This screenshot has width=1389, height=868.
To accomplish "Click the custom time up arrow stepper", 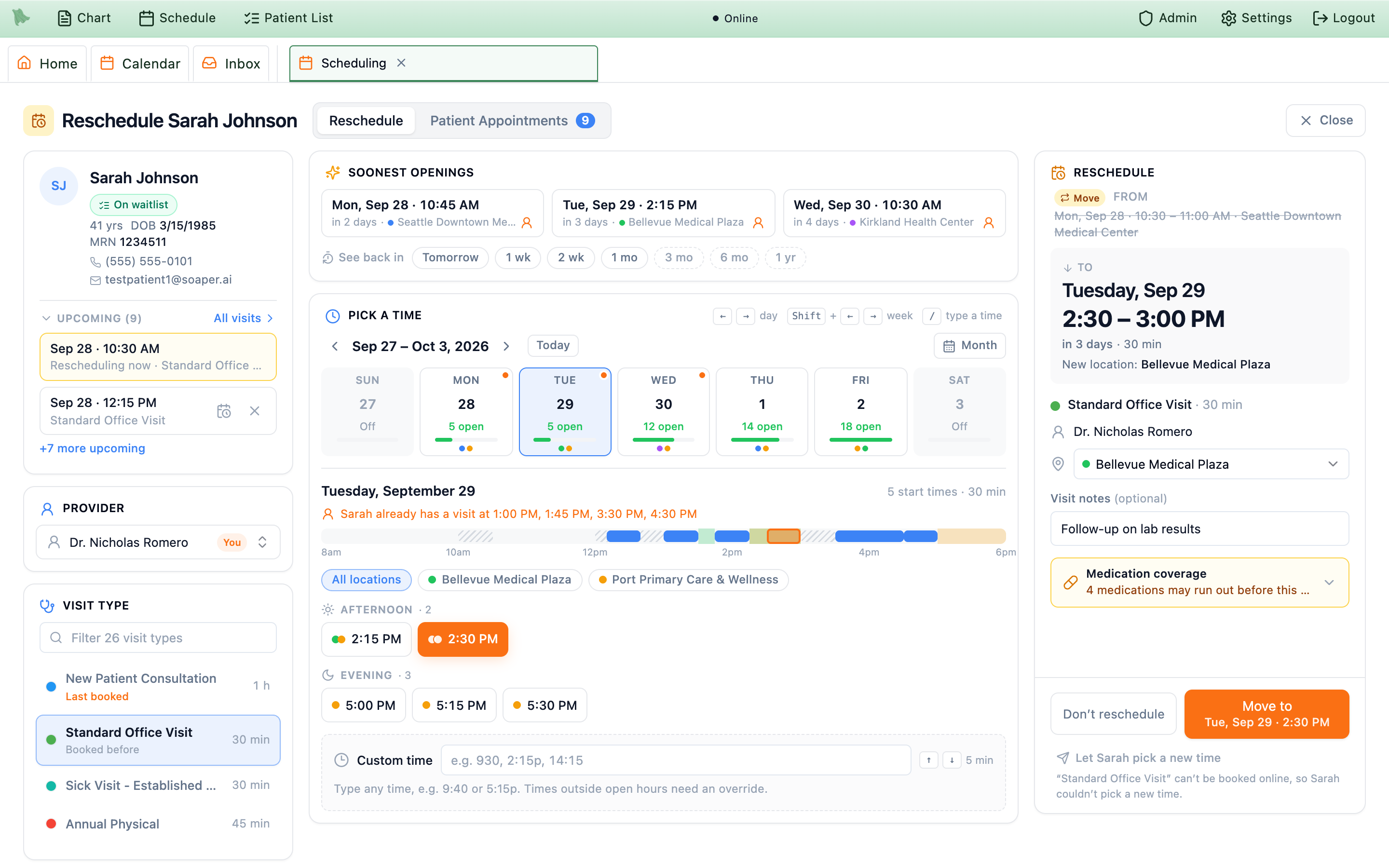I will coord(929,760).
